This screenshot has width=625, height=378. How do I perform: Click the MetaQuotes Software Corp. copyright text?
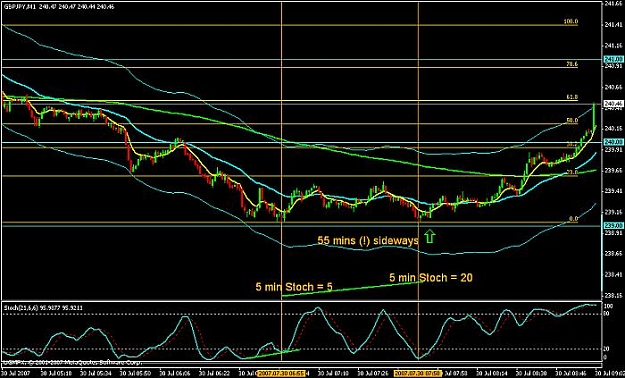click(x=72, y=362)
